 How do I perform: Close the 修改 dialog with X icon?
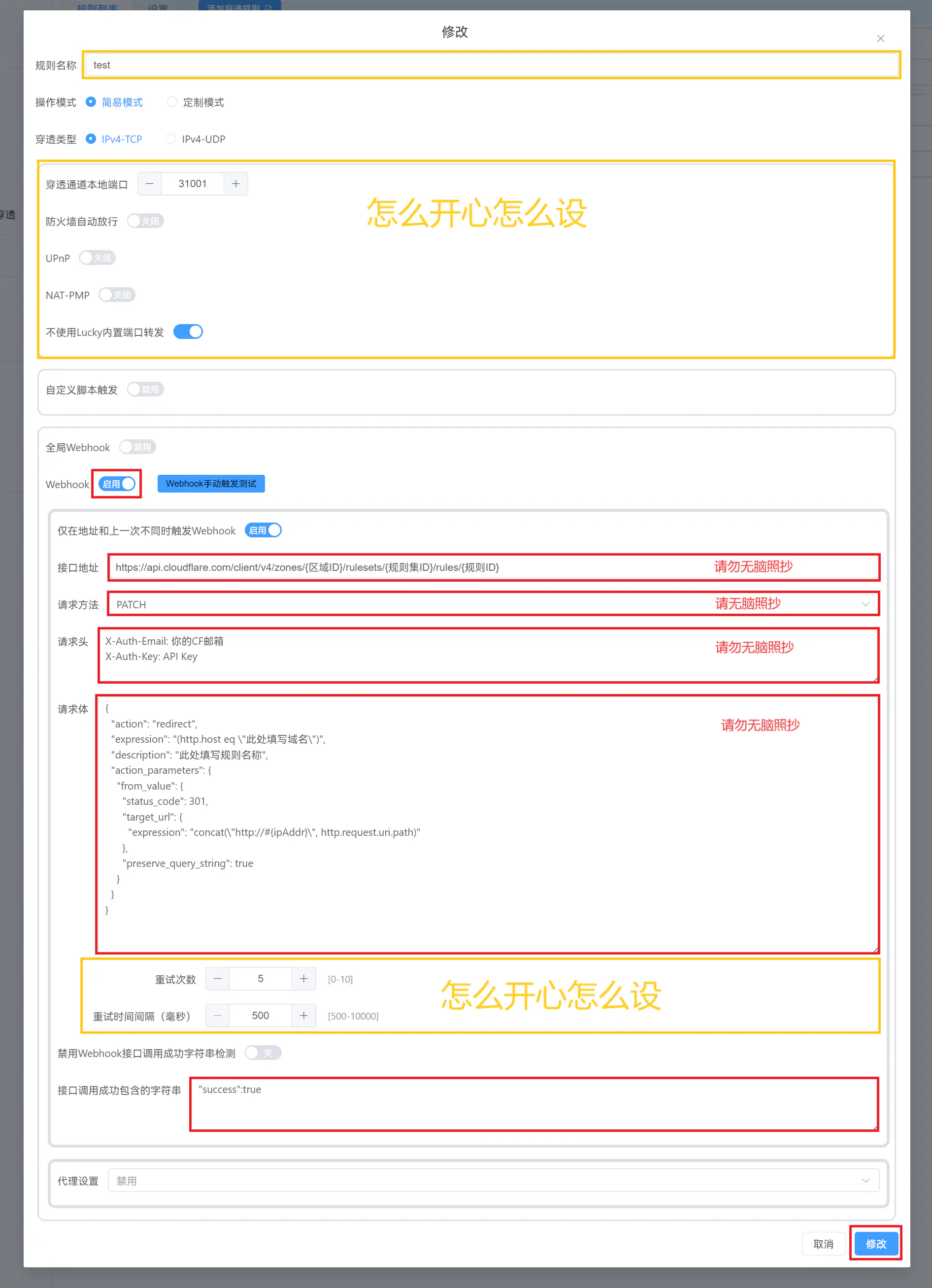coord(880,38)
